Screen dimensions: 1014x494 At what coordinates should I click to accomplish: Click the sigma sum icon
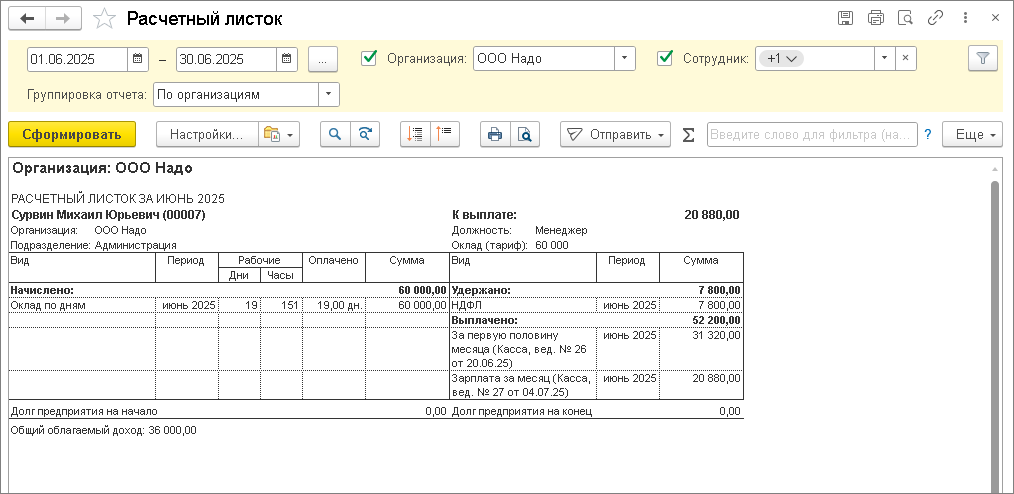[x=689, y=134]
